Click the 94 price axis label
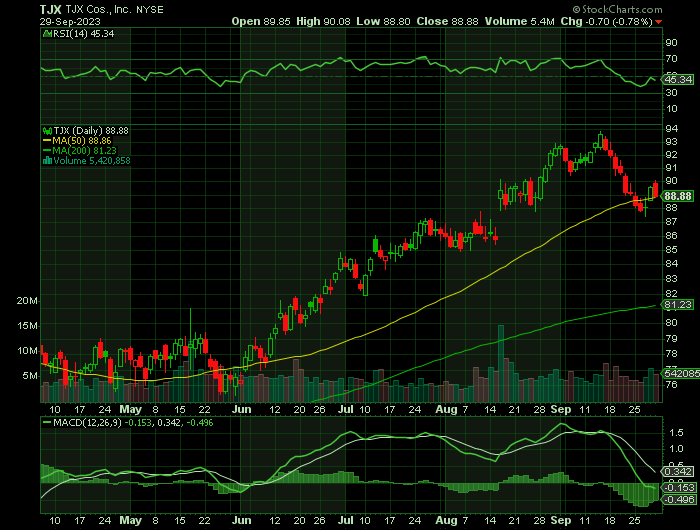This screenshot has width=700, height=530. (671, 129)
